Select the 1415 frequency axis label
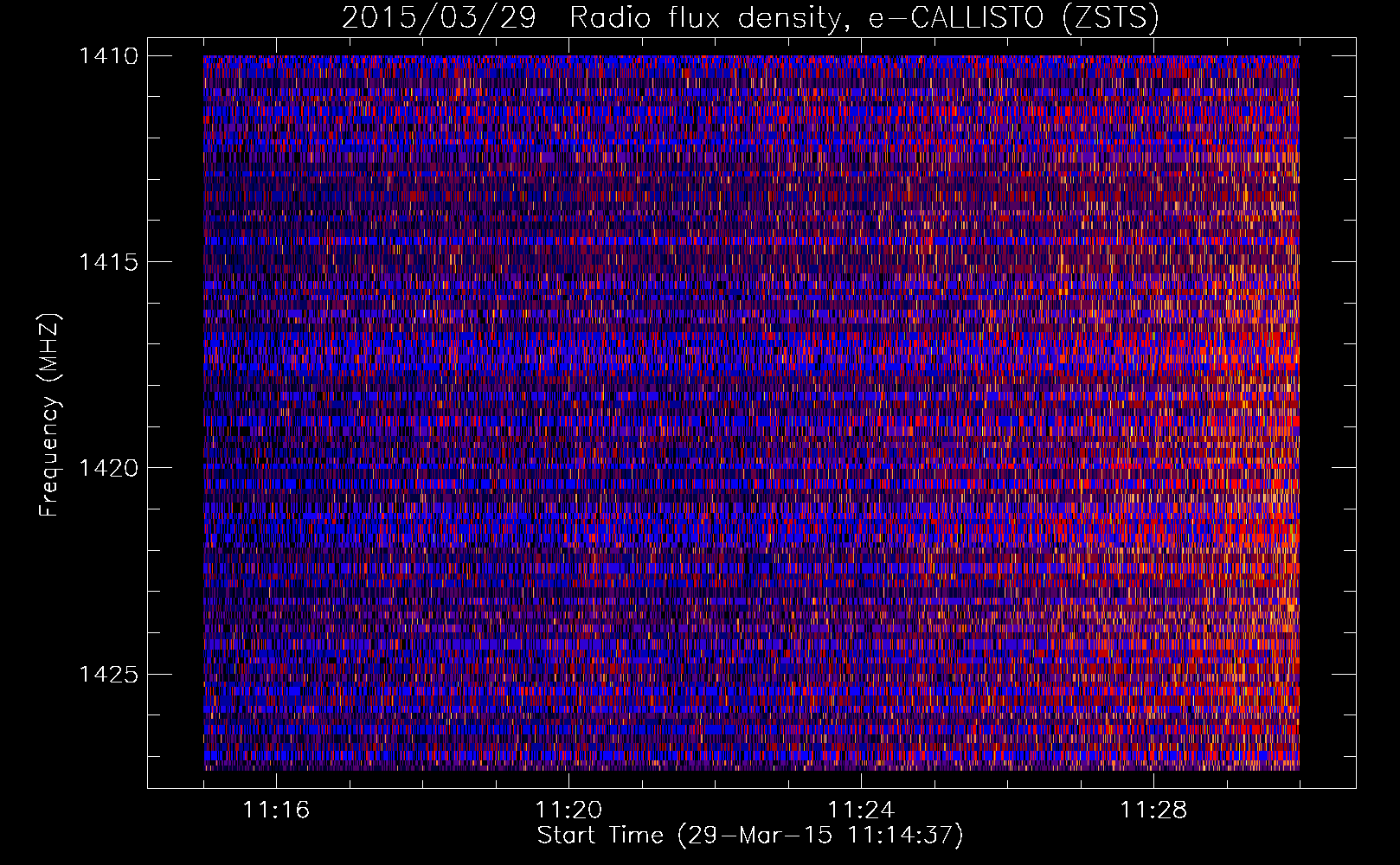Image resolution: width=1400 pixels, height=865 pixels. tap(108, 262)
